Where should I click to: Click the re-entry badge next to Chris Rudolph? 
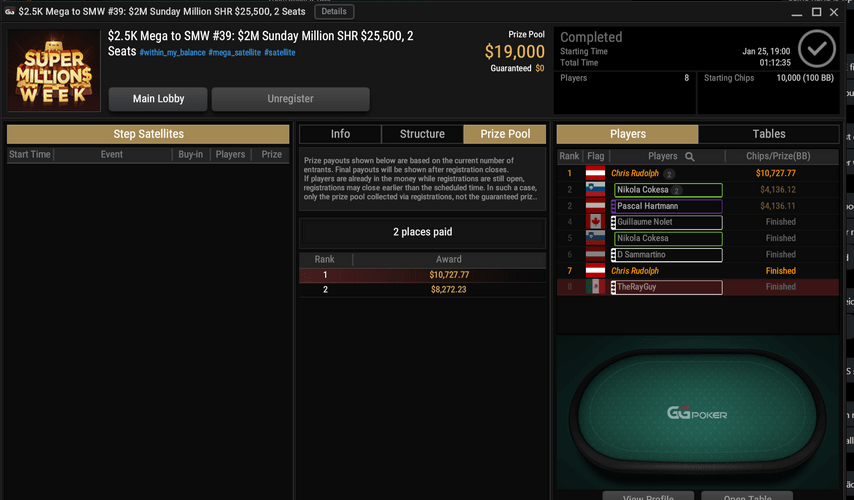click(669, 174)
